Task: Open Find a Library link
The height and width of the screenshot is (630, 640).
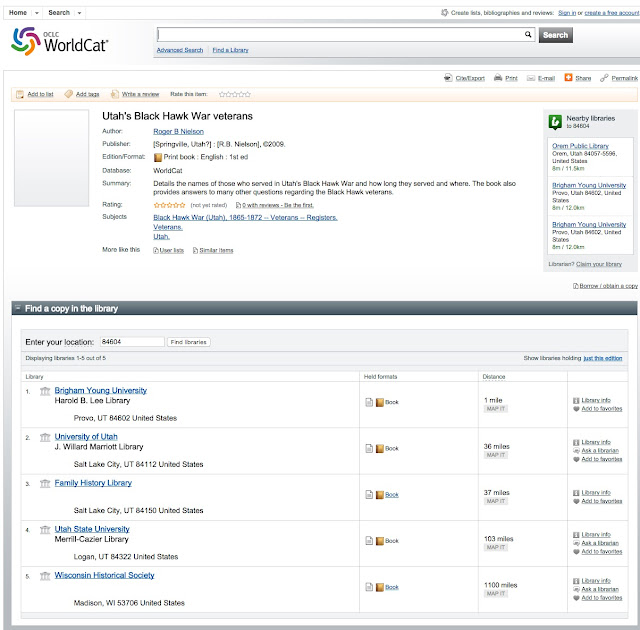Action: 231,50
